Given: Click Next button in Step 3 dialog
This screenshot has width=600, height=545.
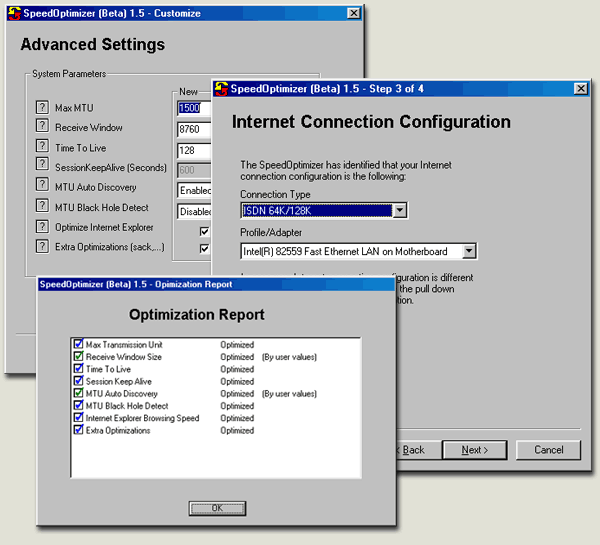Looking at the screenshot, I should point(474,450).
